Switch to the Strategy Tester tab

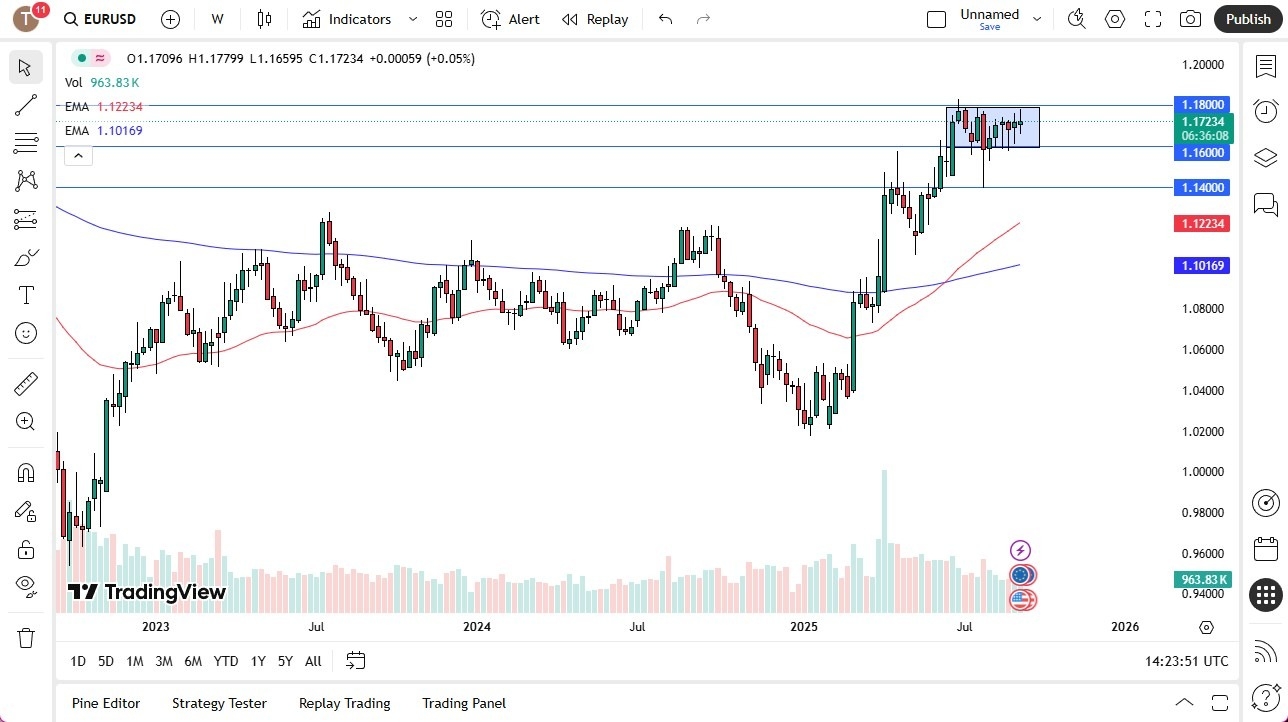pyautogui.click(x=219, y=703)
